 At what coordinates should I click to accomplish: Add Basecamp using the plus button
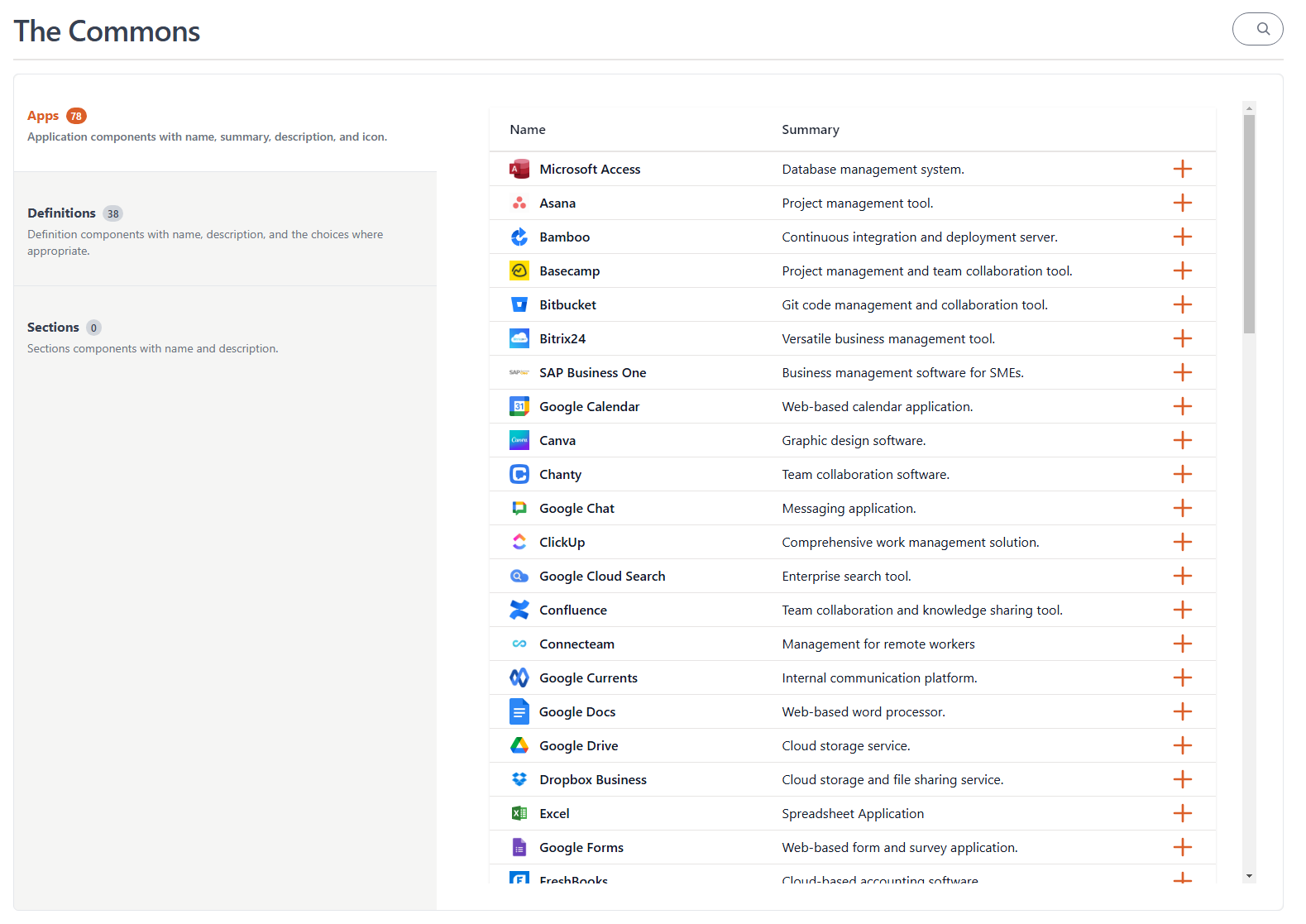point(1183,270)
